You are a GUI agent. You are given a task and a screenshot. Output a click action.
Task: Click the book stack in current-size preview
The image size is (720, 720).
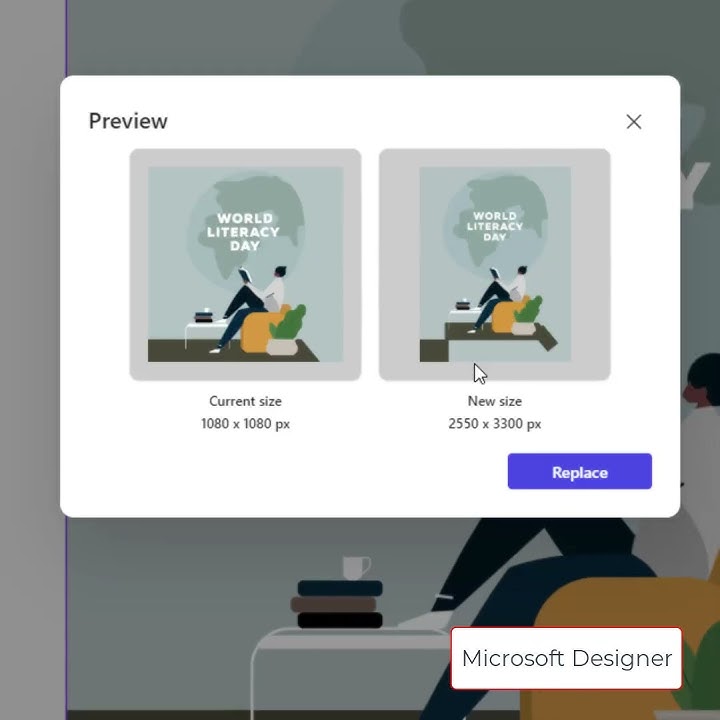(x=204, y=317)
